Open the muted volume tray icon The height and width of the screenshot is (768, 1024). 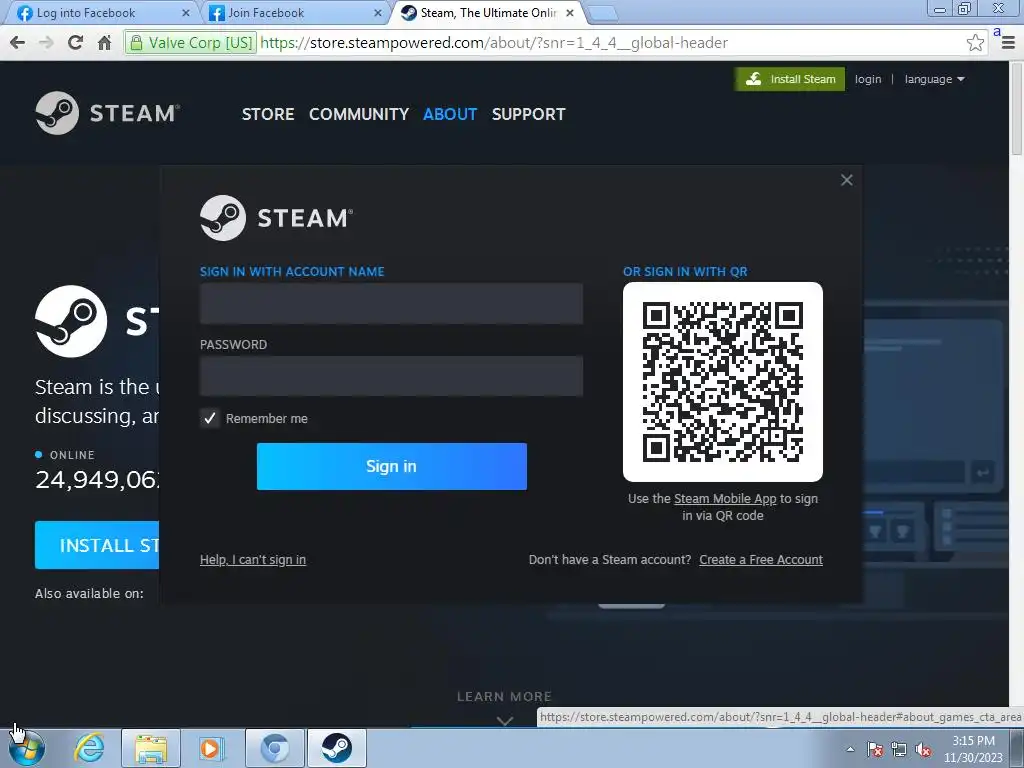click(x=923, y=749)
